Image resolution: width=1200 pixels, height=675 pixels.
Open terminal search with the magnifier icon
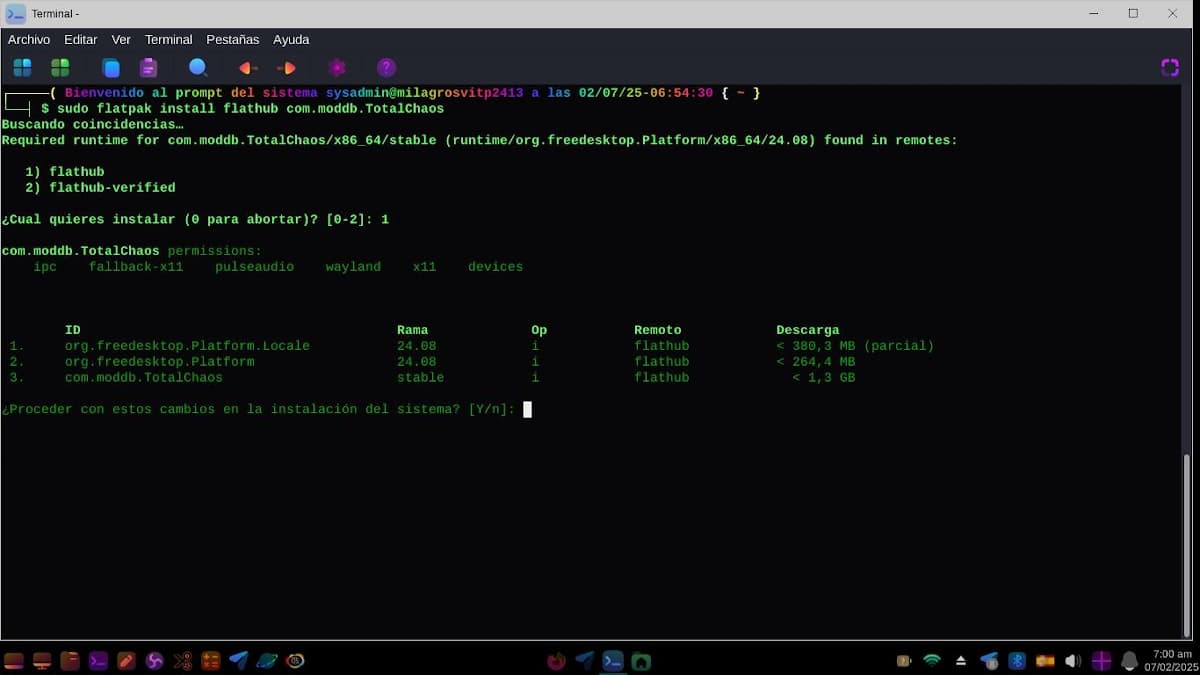click(198, 68)
